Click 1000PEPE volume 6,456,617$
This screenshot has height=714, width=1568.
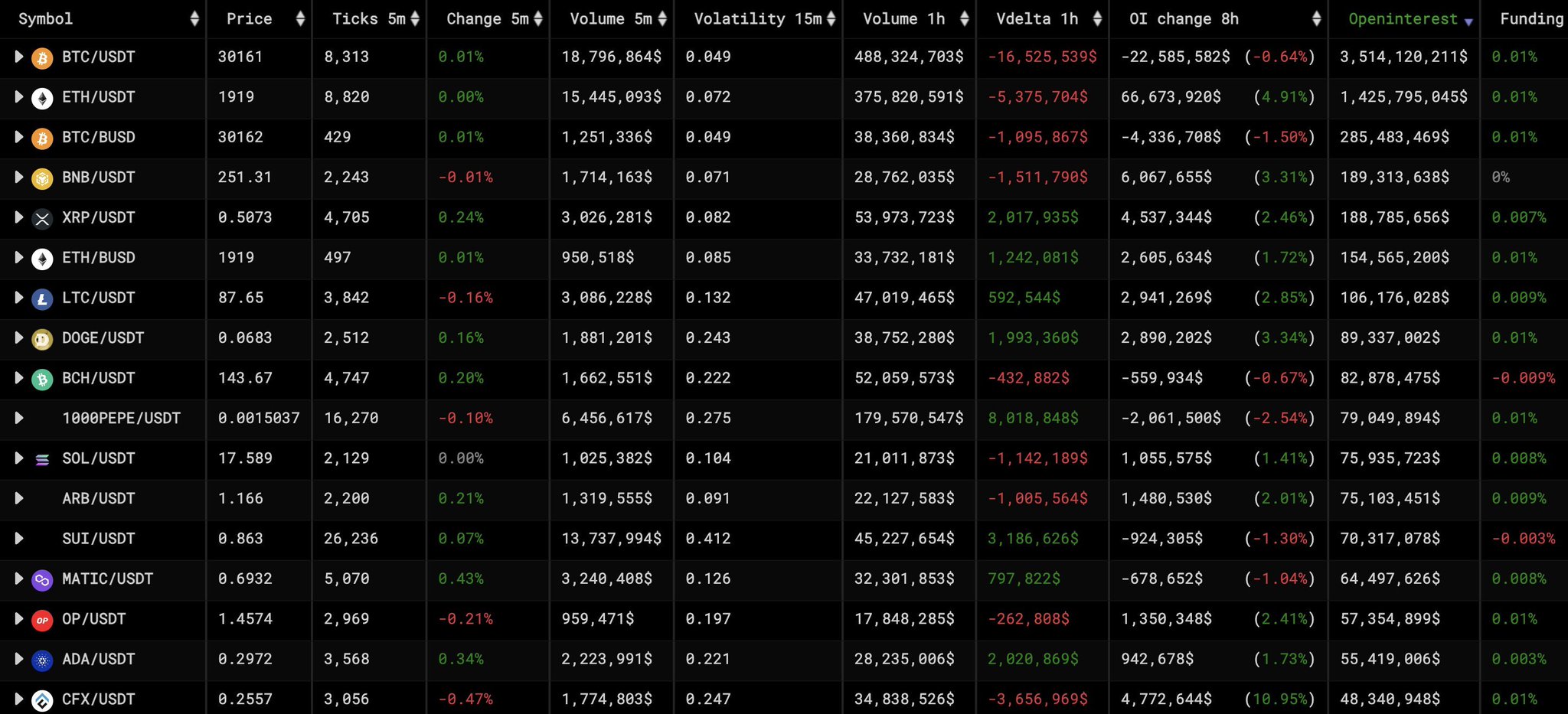(607, 419)
